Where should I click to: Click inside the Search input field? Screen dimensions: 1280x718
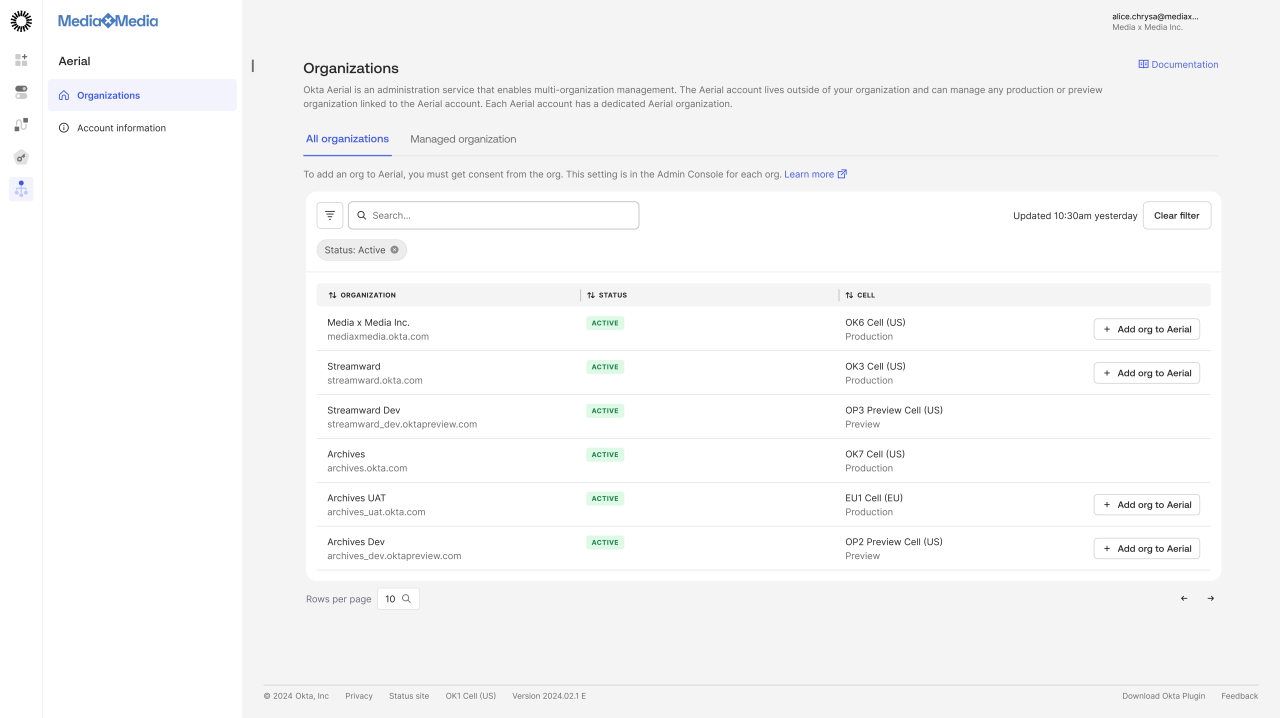click(x=490, y=215)
